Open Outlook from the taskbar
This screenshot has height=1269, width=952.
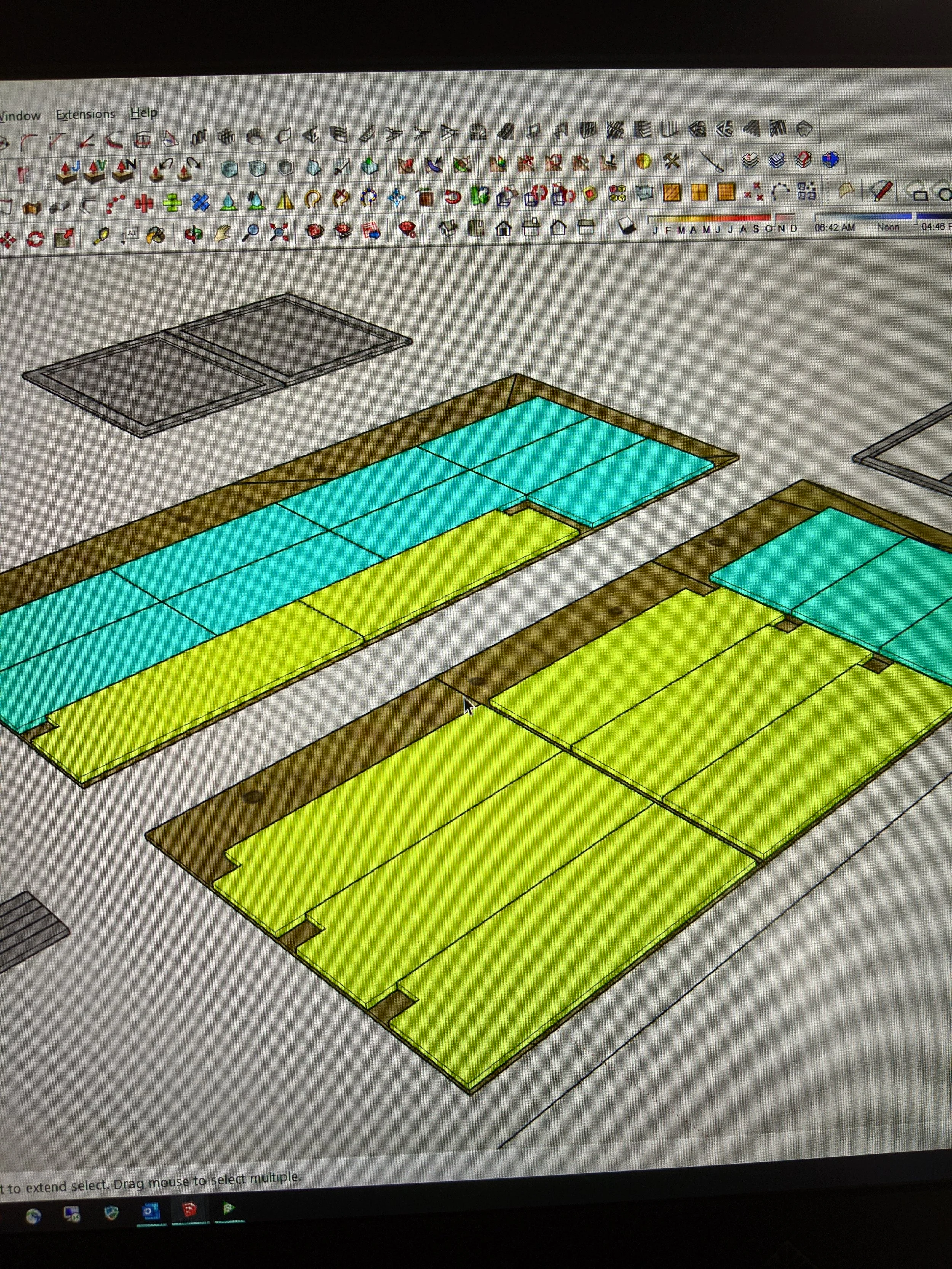pos(151,1210)
